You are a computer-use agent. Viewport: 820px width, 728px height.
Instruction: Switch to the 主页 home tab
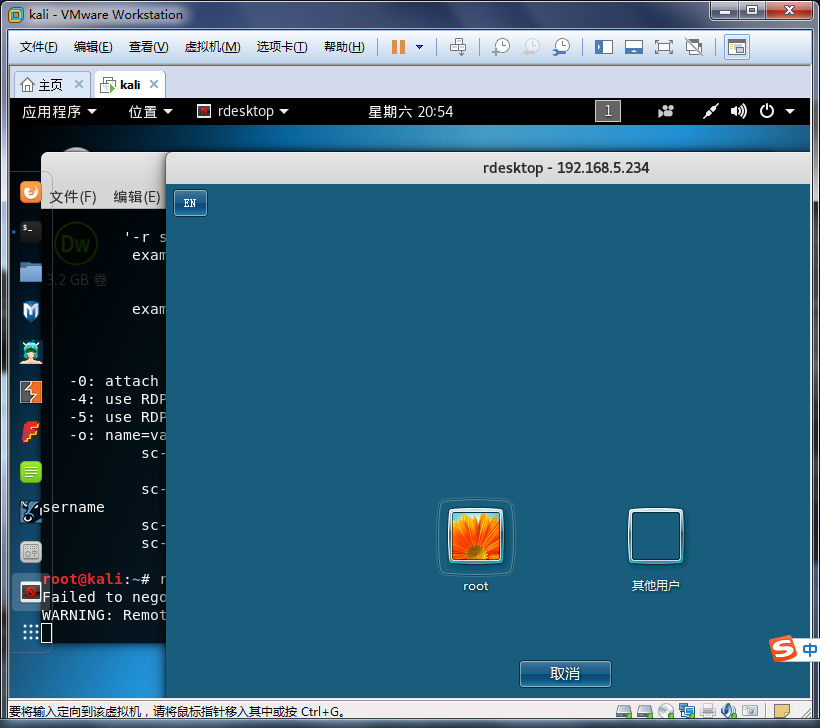coord(42,85)
